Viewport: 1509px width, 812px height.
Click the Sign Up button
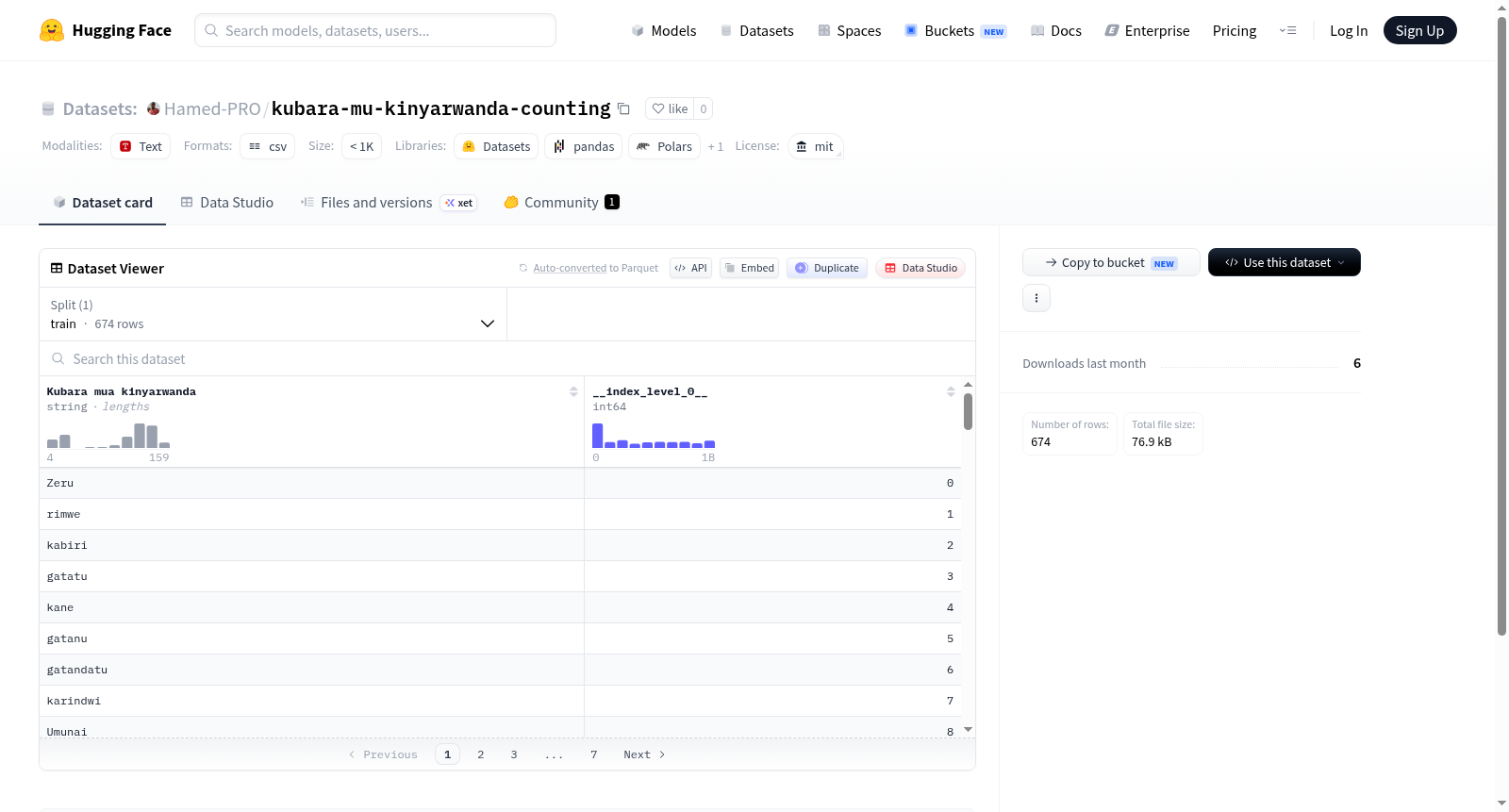point(1419,30)
